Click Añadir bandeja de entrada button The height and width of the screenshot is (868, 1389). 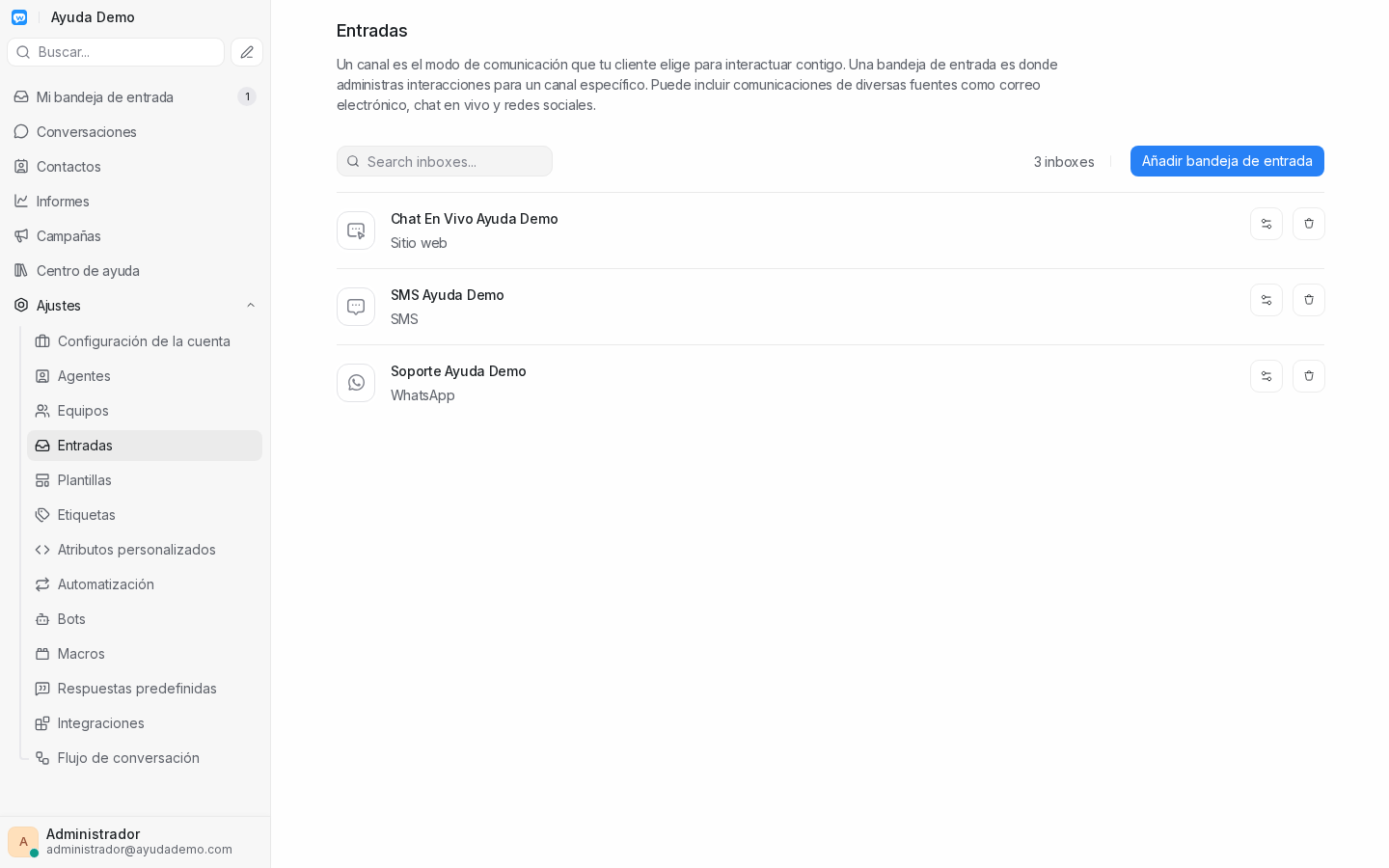pyautogui.click(x=1227, y=161)
